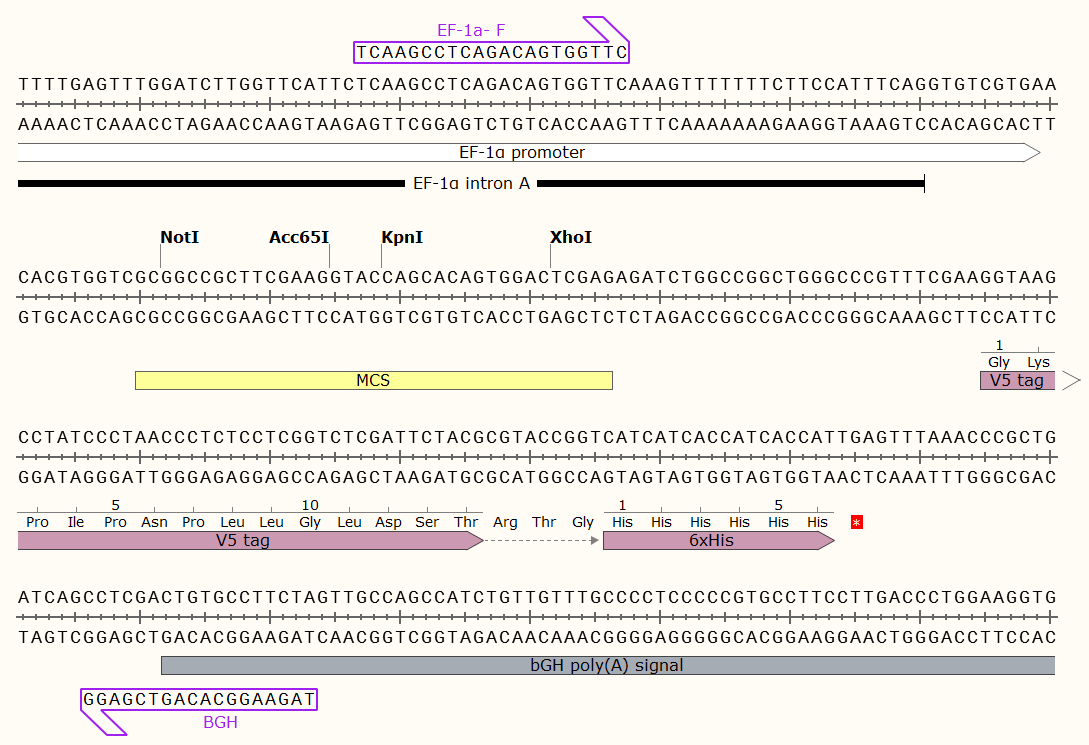The width and height of the screenshot is (1089, 745).
Task: Click the continuation arrow right of V5 tag
Action: pos(1072,380)
